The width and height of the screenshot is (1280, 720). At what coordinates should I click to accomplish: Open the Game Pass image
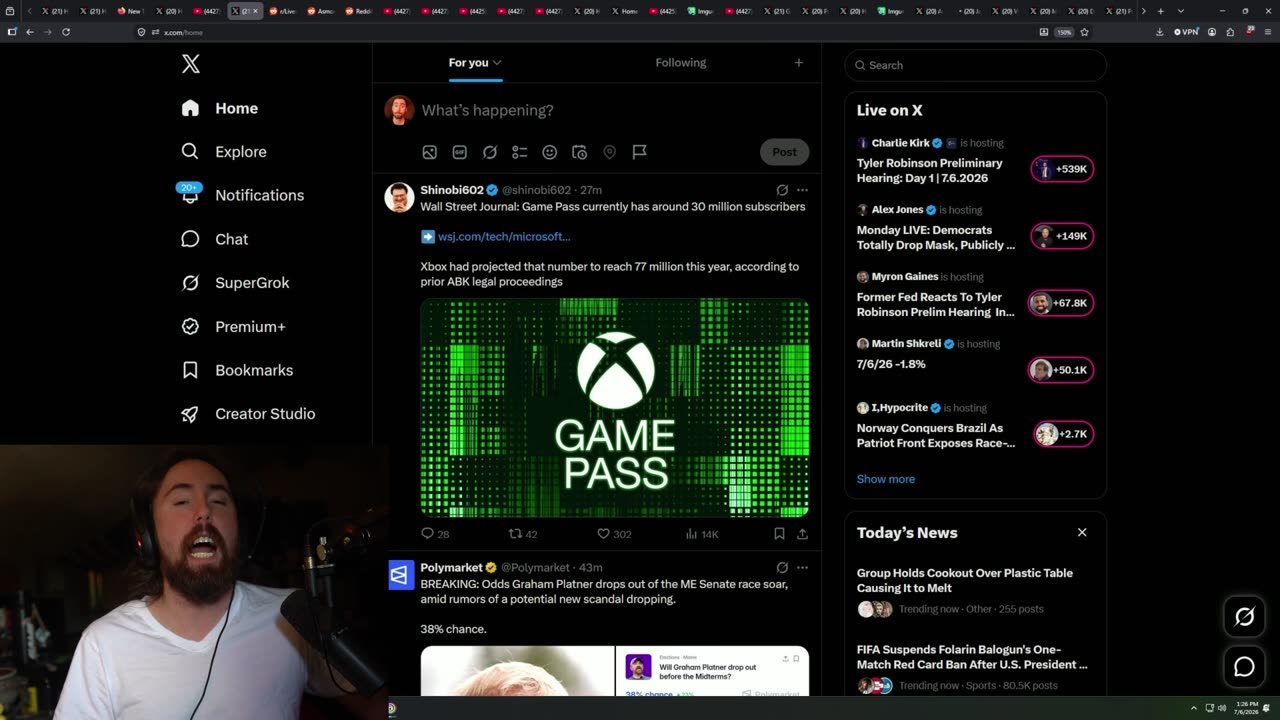coord(614,407)
